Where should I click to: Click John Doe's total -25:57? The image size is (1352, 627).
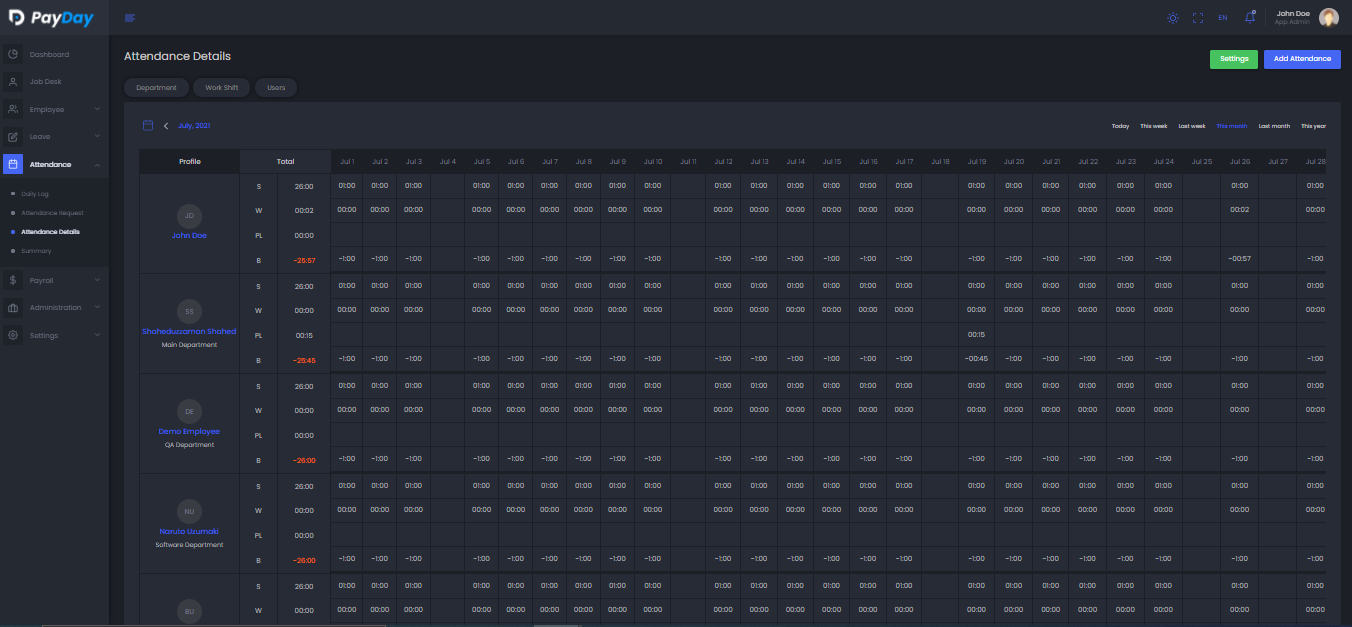304,260
